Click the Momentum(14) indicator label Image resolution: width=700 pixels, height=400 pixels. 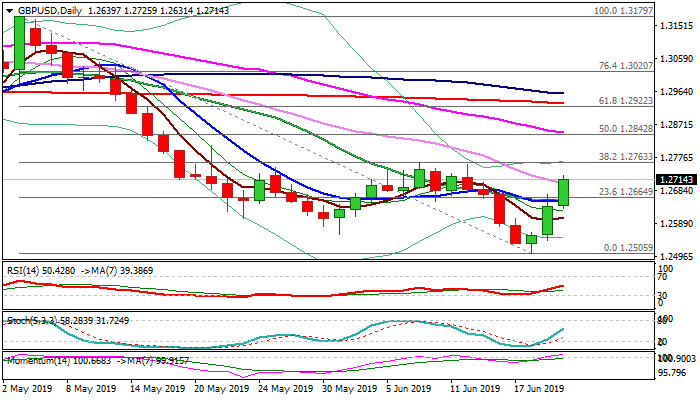38,358
